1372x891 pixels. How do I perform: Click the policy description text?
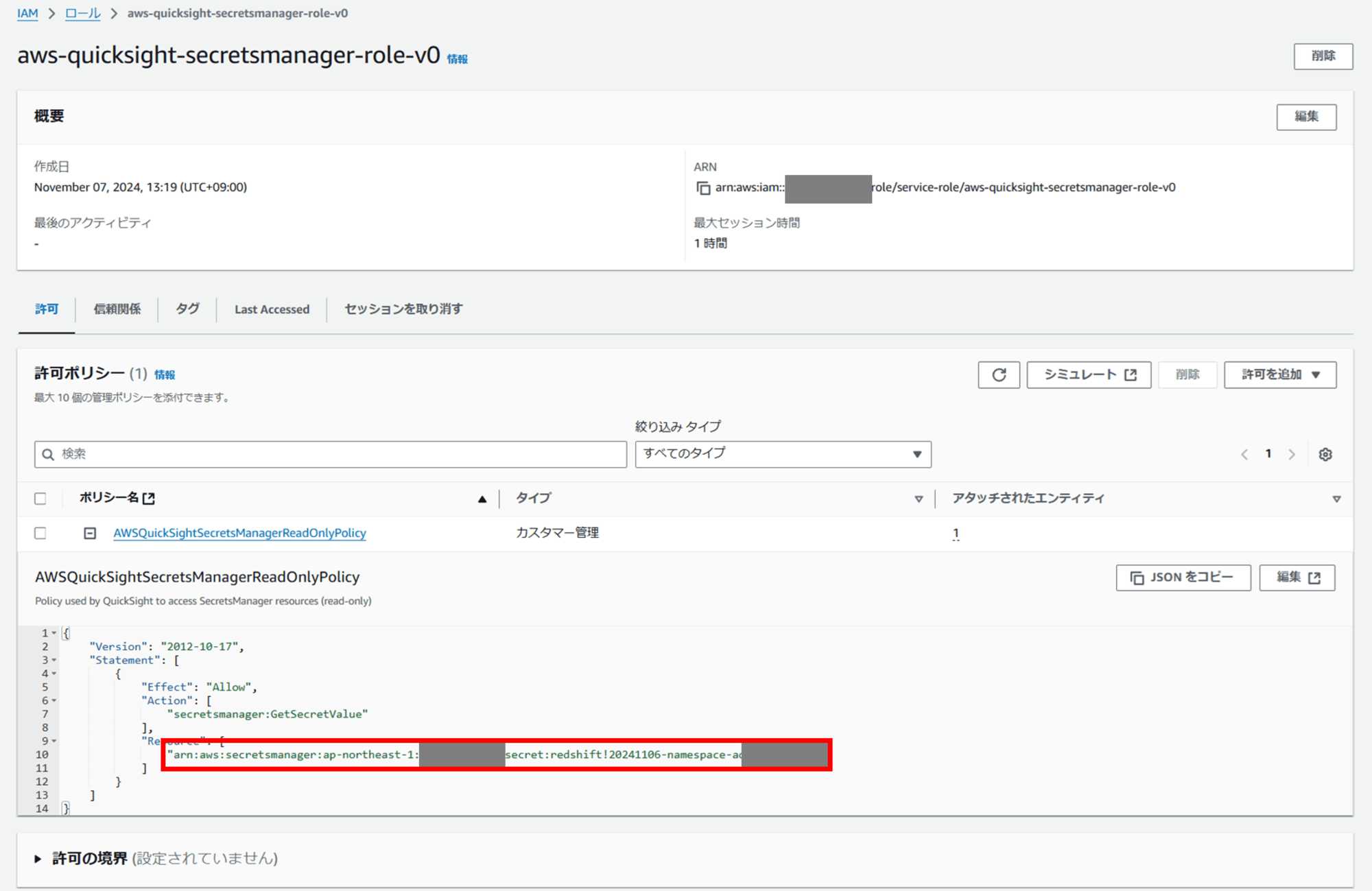[203, 601]
